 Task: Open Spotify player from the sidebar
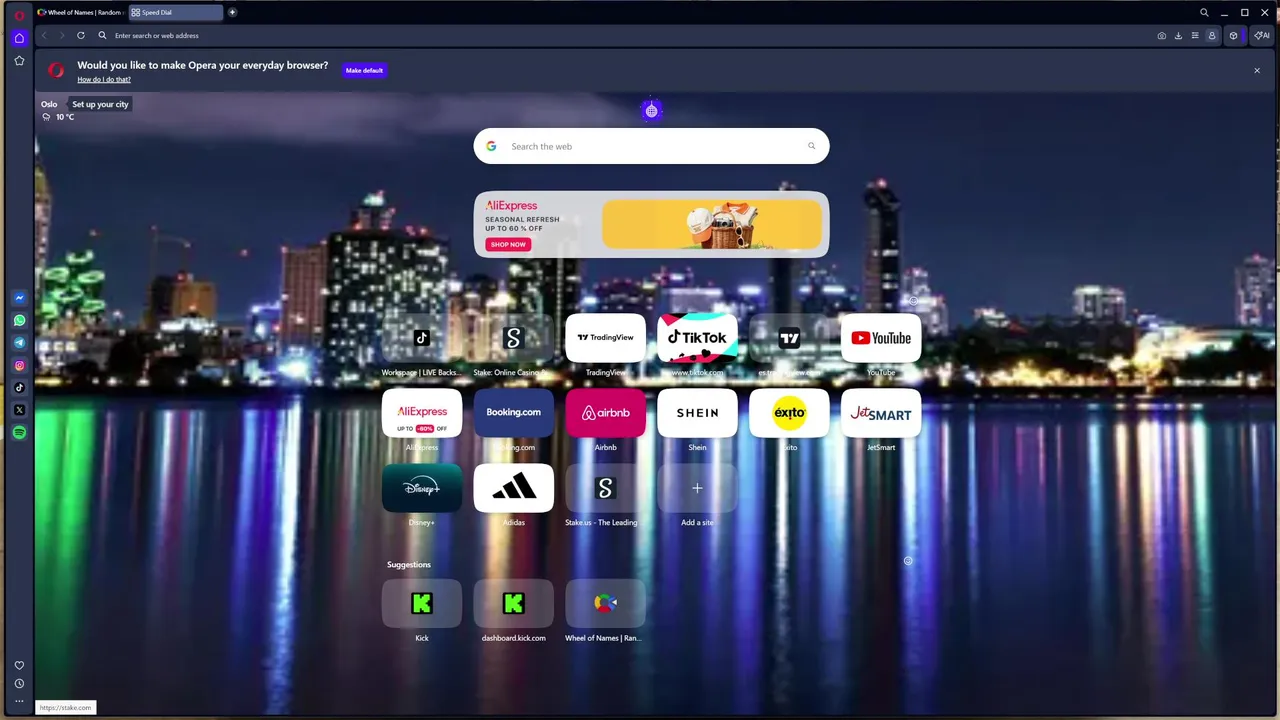(19, 433)
